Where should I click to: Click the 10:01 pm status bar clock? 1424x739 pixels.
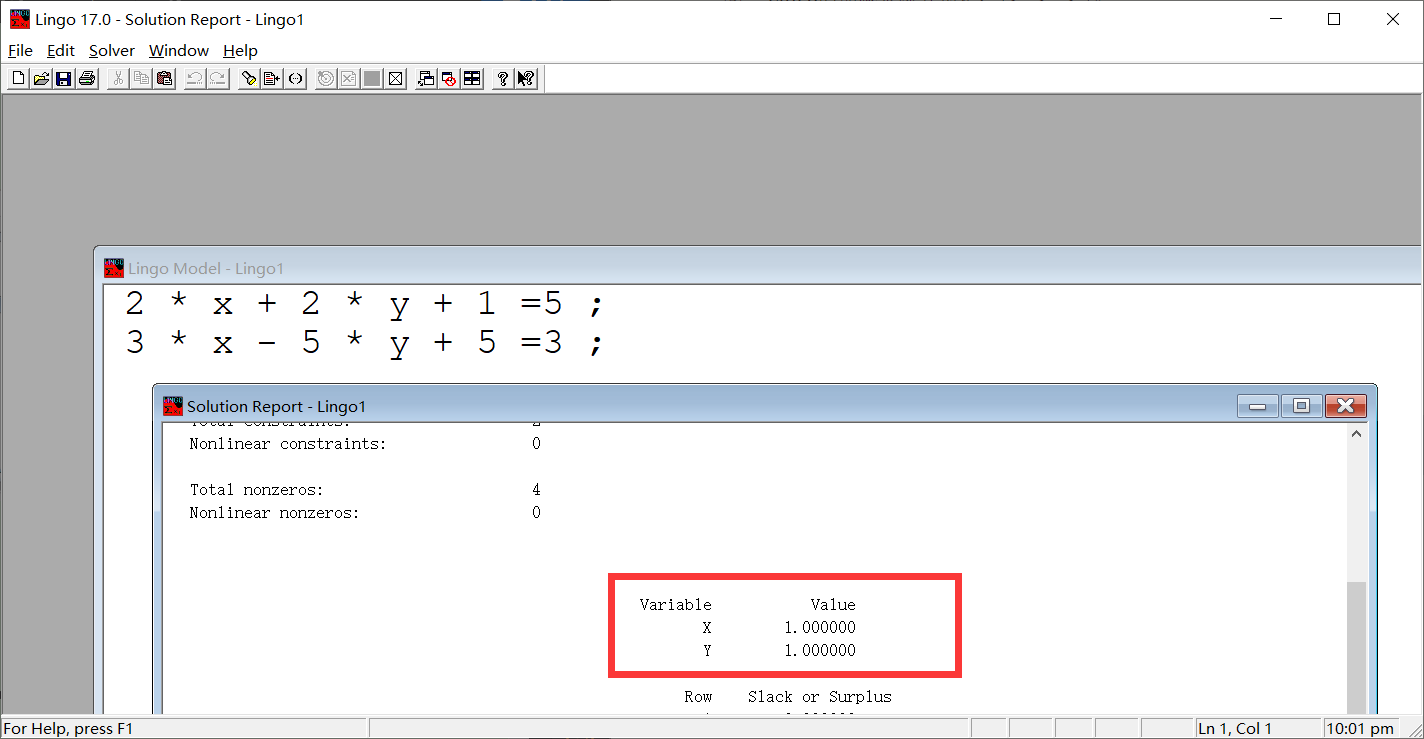click(x=1361, y=729)
